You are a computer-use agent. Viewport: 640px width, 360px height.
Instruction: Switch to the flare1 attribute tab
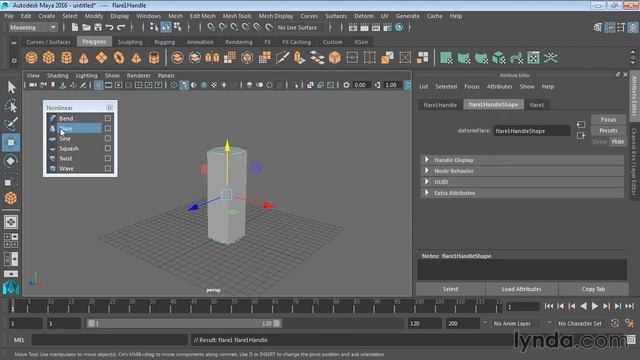tap(536, 104)
